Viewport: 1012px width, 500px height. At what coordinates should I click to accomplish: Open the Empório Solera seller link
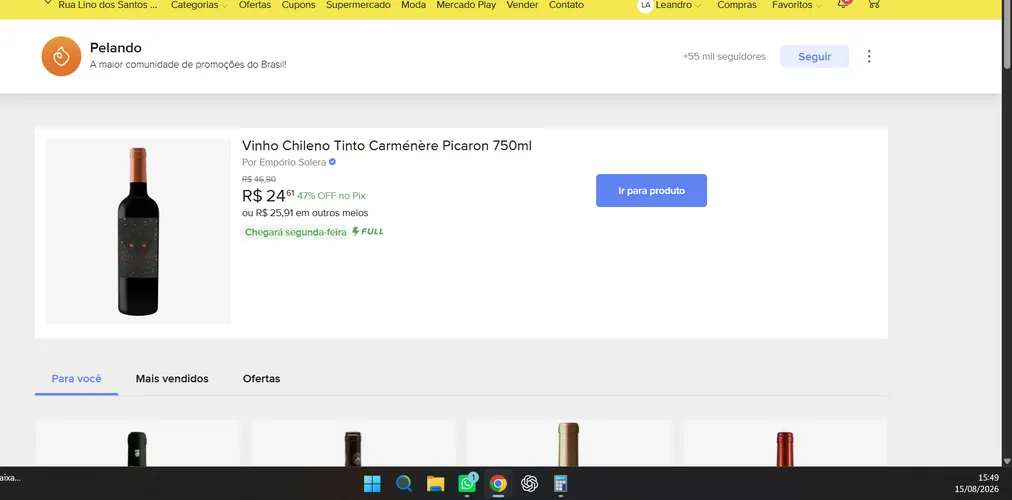pos(292,162)
